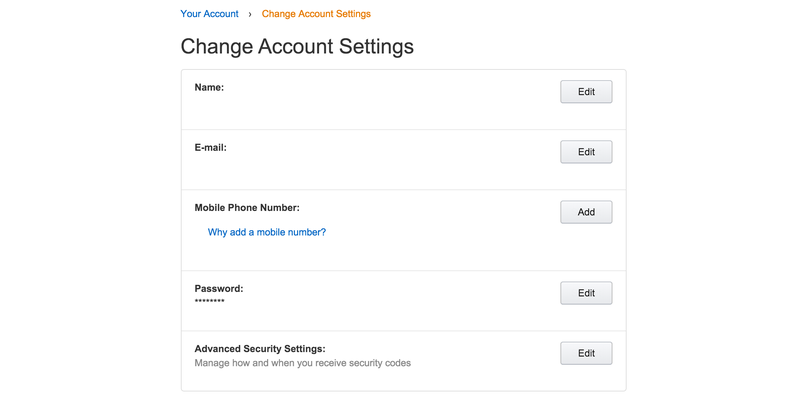Click the security codes description text
The image size is (800, 400).
click(x=303, y=363)
